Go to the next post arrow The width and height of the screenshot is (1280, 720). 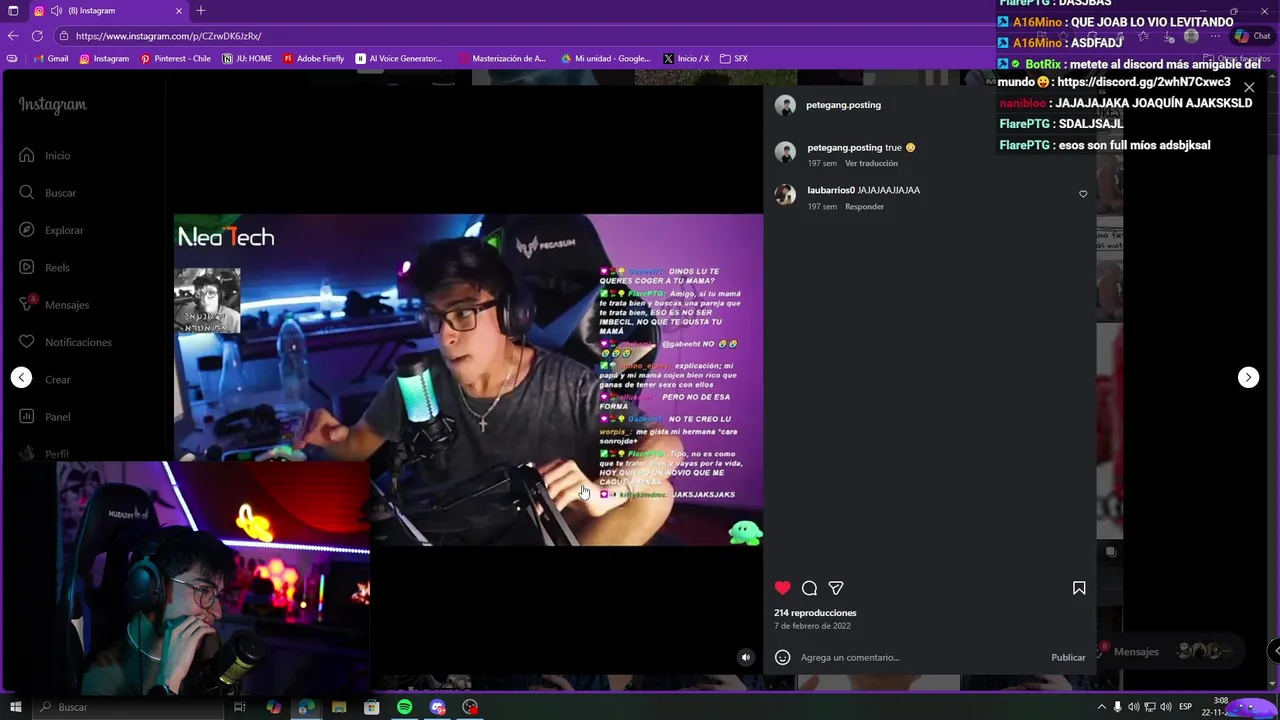1248,377
